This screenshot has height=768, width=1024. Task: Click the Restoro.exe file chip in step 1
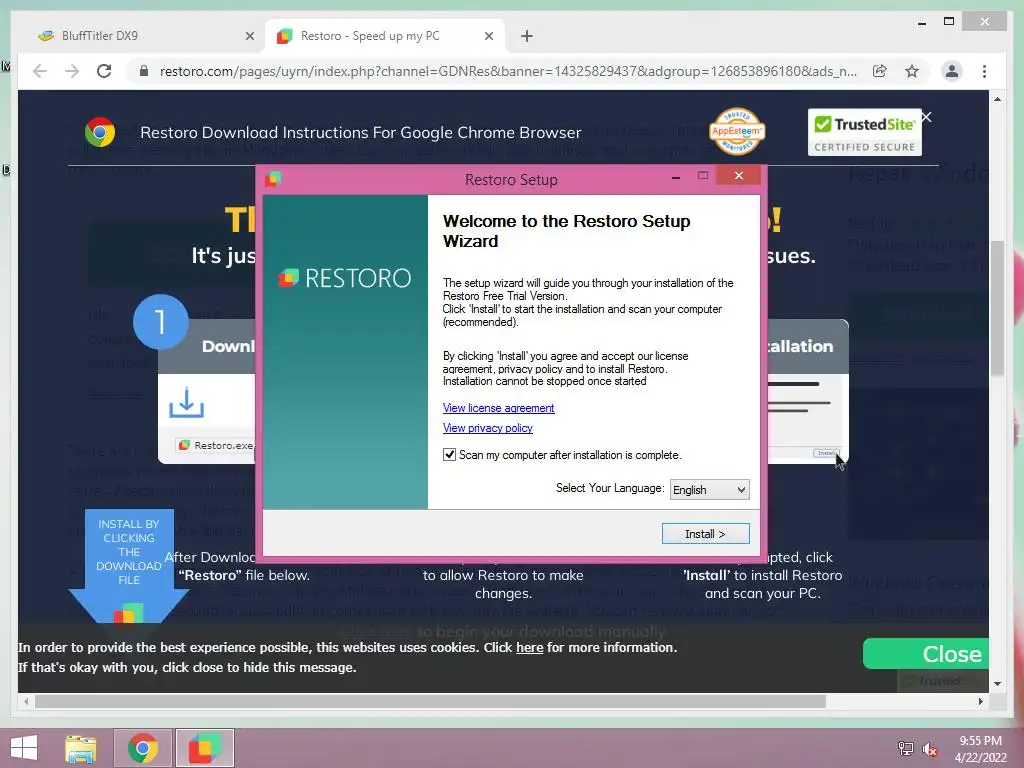216,445
